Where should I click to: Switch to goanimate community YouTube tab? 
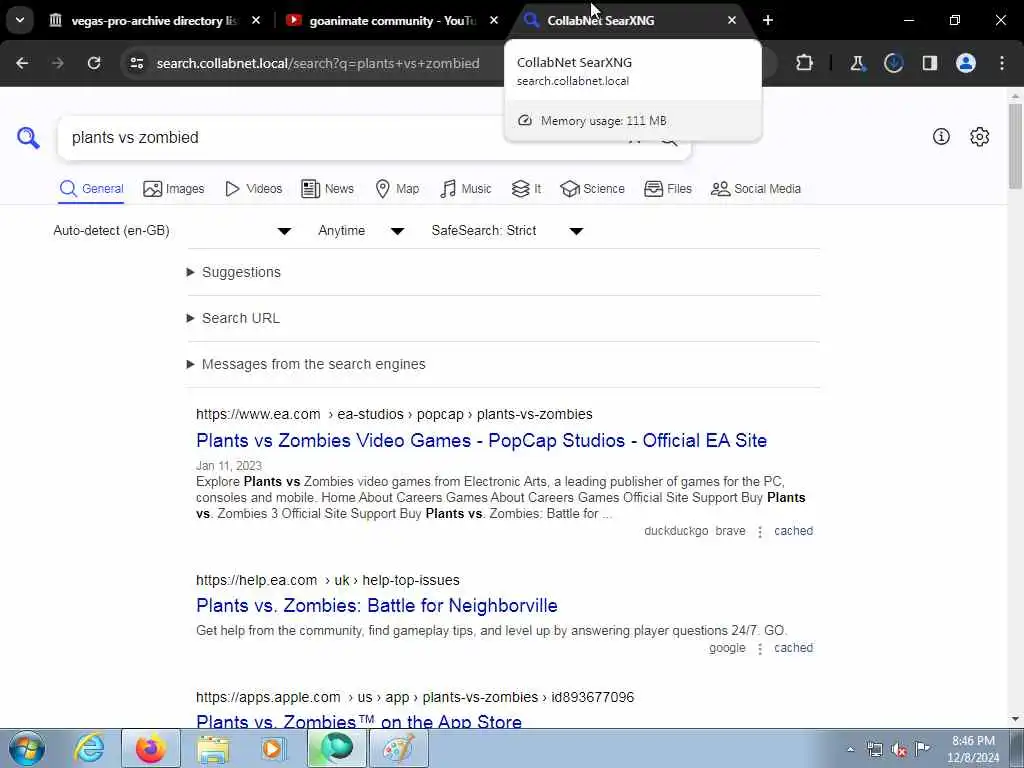pos(392,21)
